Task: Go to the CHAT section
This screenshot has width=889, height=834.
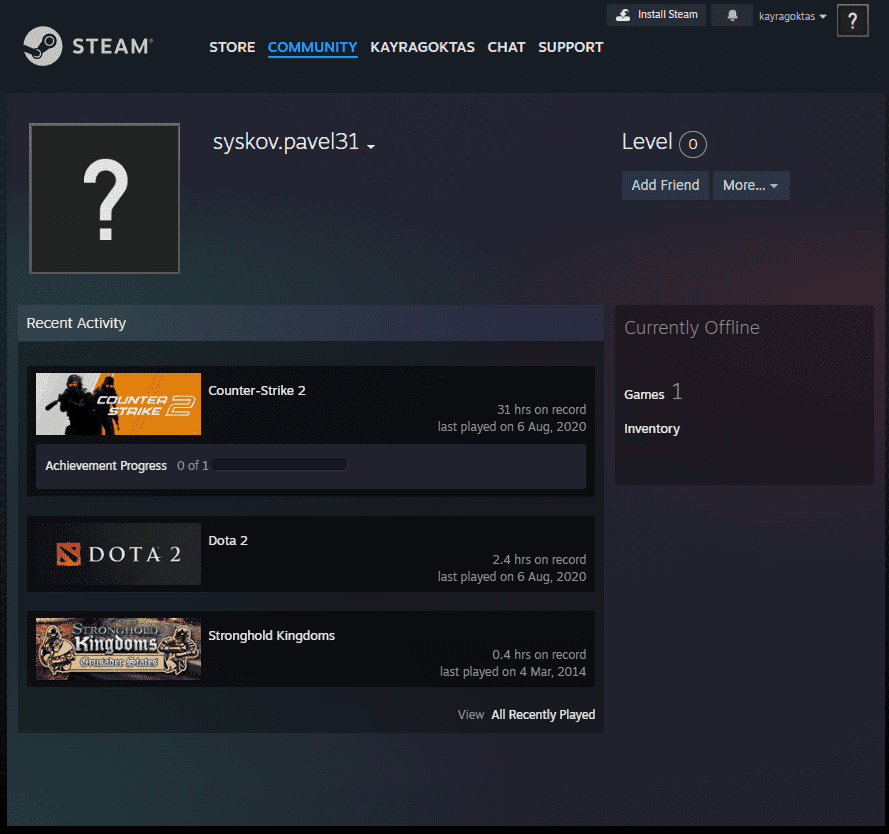Action: coord(506,47)
